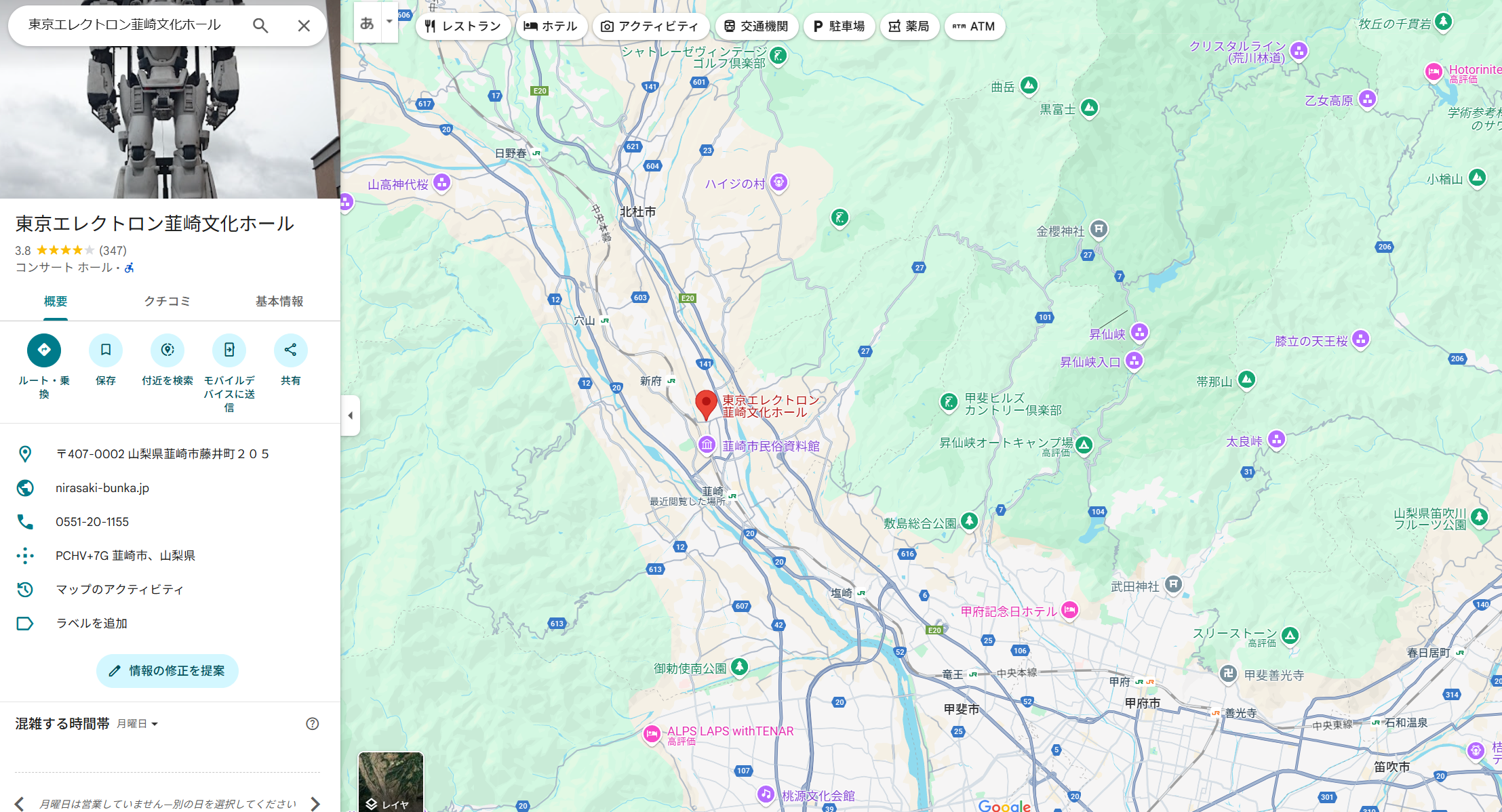Send to mobile device icon
Image resolution: width=1502 pixels, height=812 pixels.
[229, 350]
